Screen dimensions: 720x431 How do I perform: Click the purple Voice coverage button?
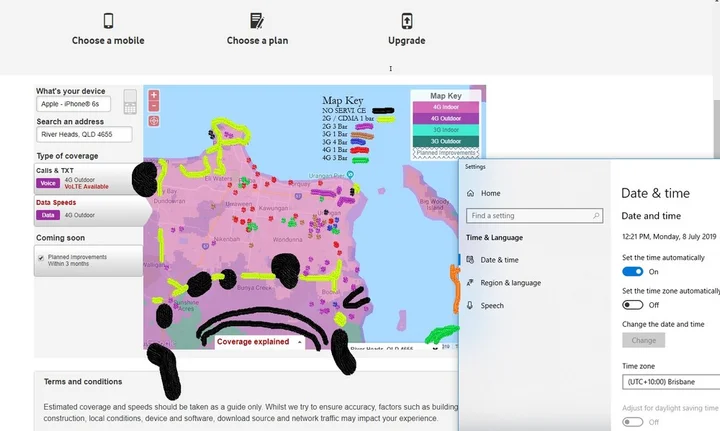[47, 183]
